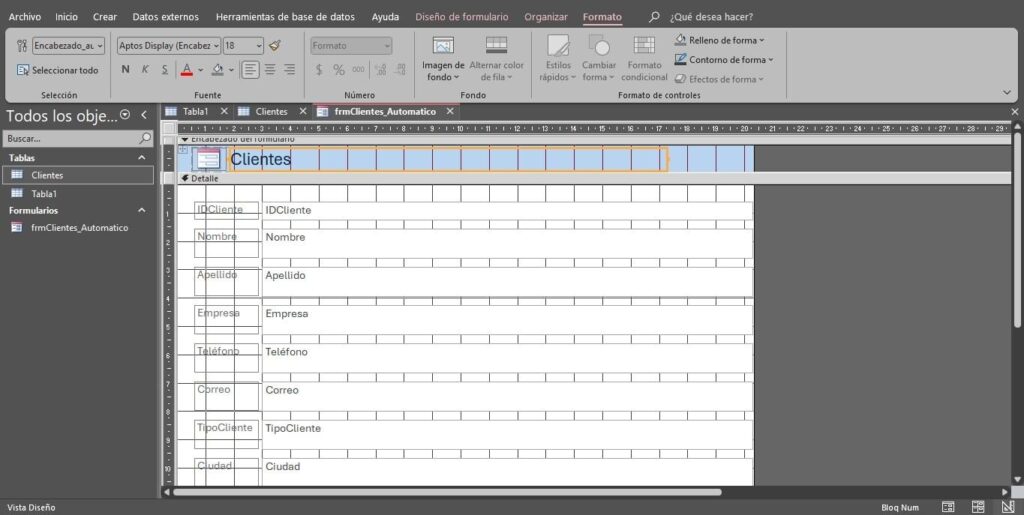Screen dimensions: 1024x515
Task: Apply percent format icon
Action: point(339,69)
